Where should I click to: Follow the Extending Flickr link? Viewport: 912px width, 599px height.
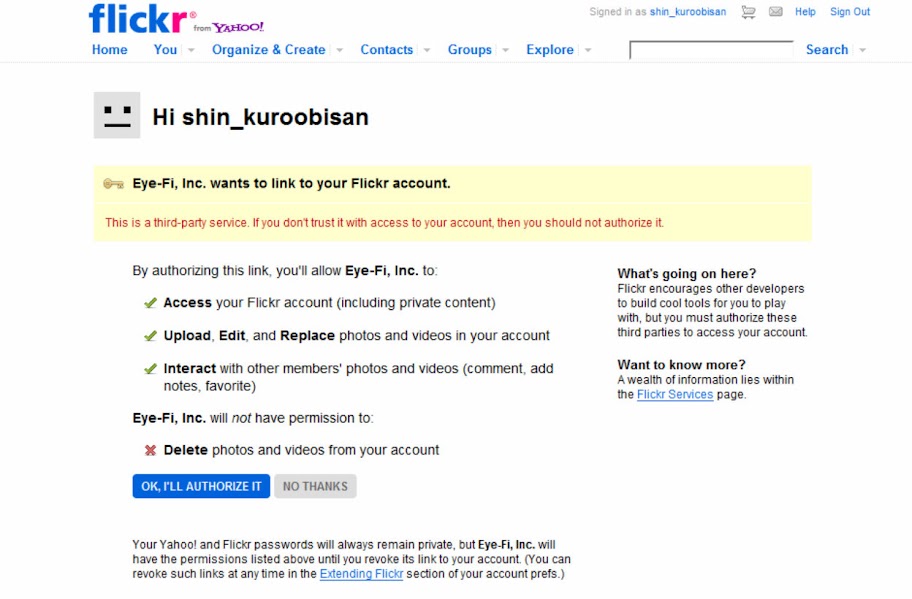(361, 574)
